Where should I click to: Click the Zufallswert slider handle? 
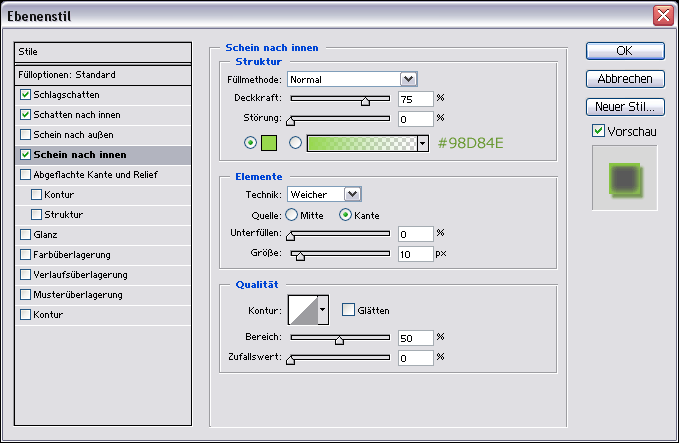click(x=291, y=361)
